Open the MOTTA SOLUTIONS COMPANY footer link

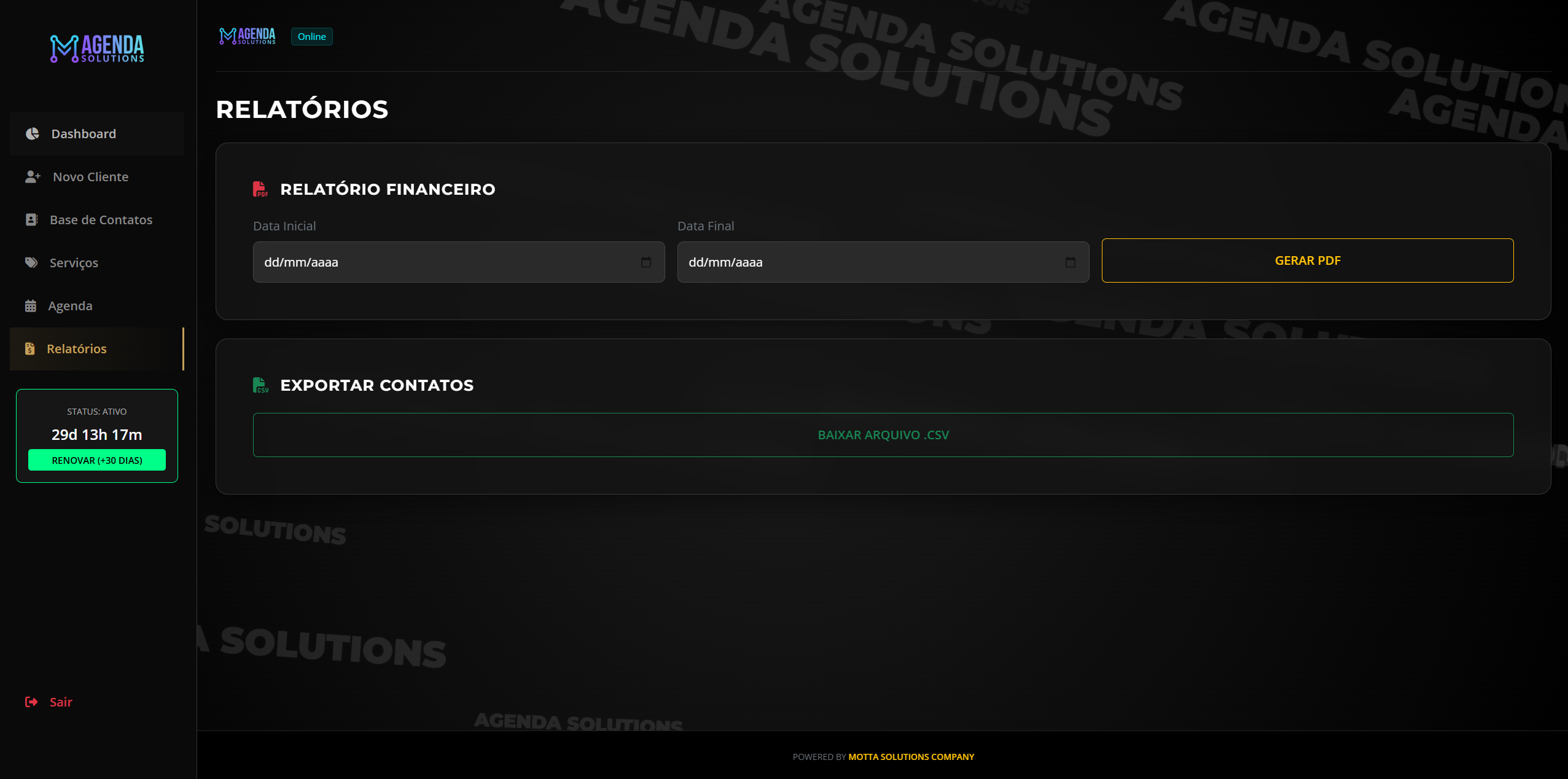(911, 757)
